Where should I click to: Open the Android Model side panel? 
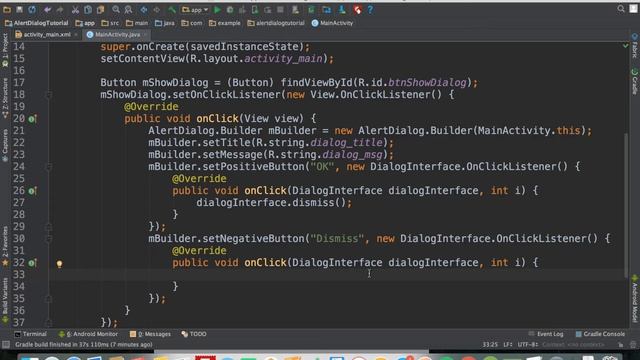point(635,299)
